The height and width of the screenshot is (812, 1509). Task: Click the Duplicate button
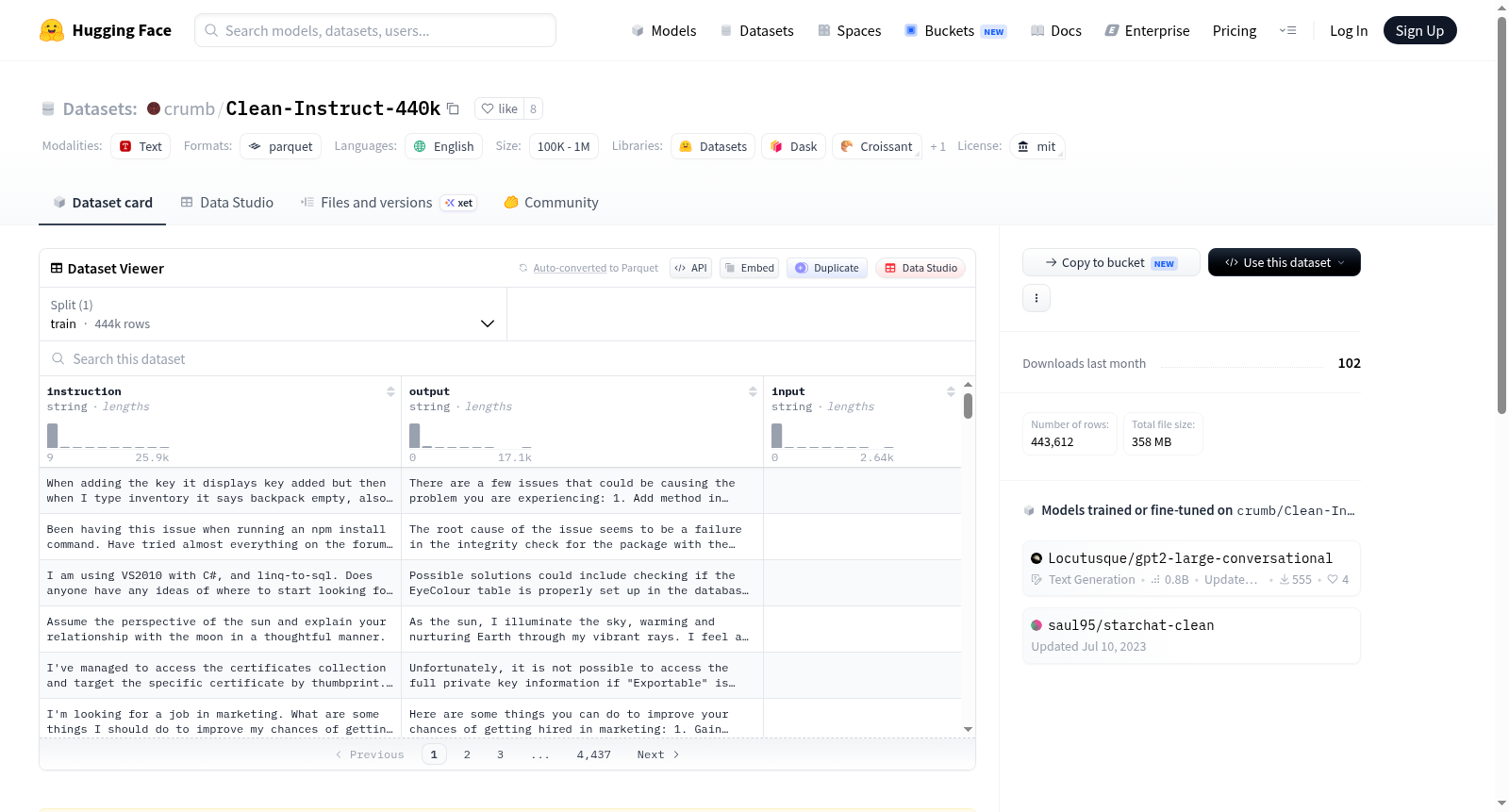tap(826, 268)
